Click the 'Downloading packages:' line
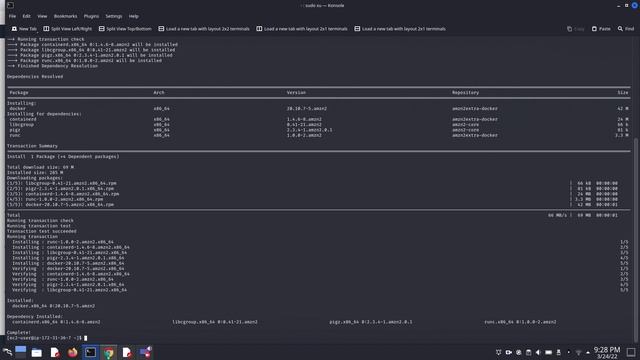This screenshot has height=360, width=640. 35,178
